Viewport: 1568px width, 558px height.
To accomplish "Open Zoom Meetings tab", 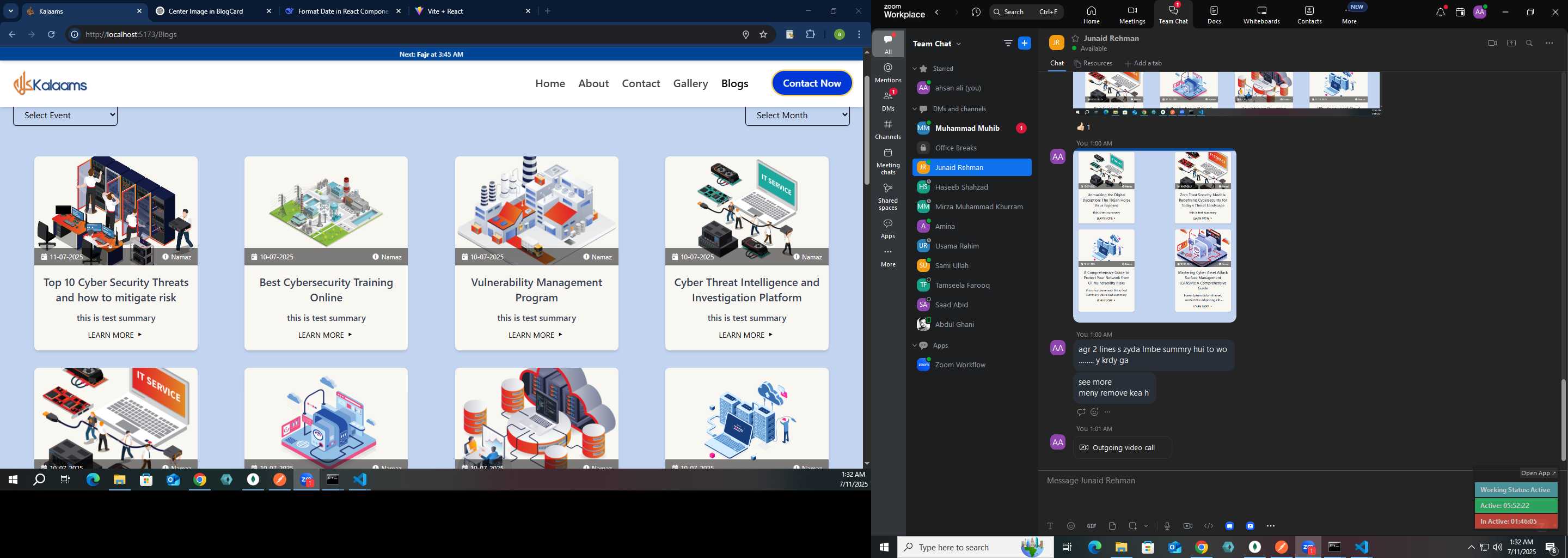I will click(x=1131, y=15).
